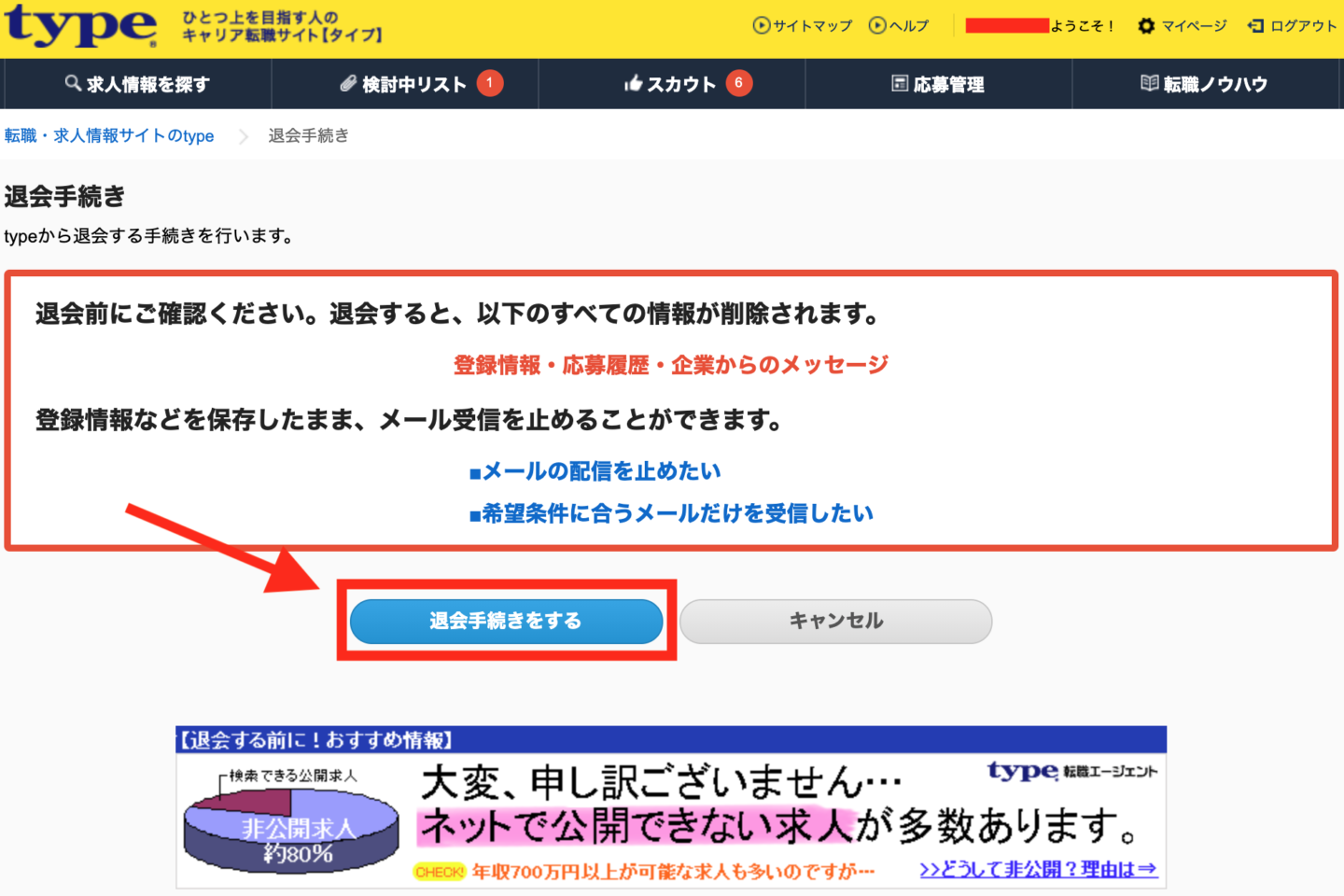Click the ログアウト link
This screenshot has height=896, width=1344.
1303,26
